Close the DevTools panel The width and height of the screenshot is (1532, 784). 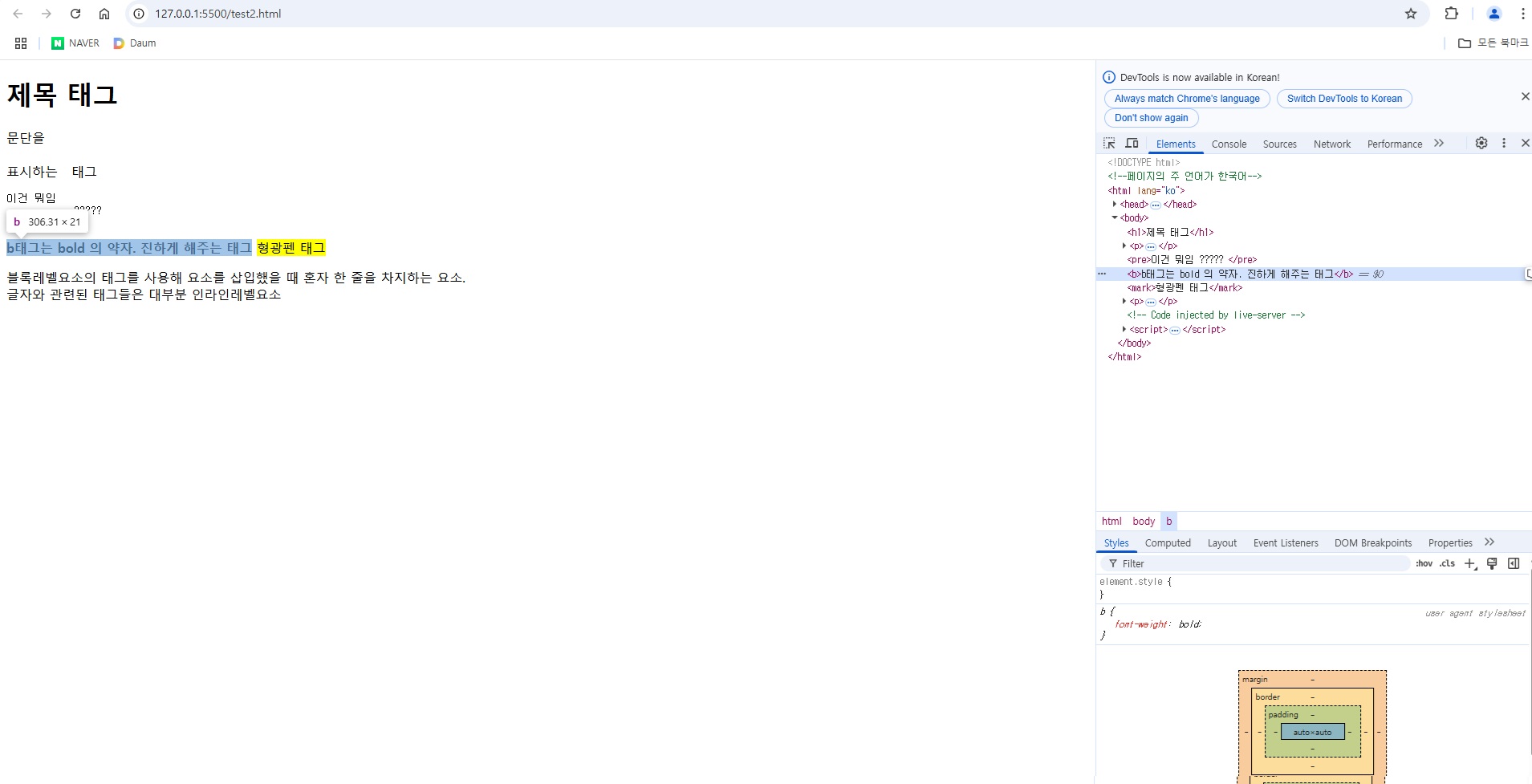[1525, 143]
